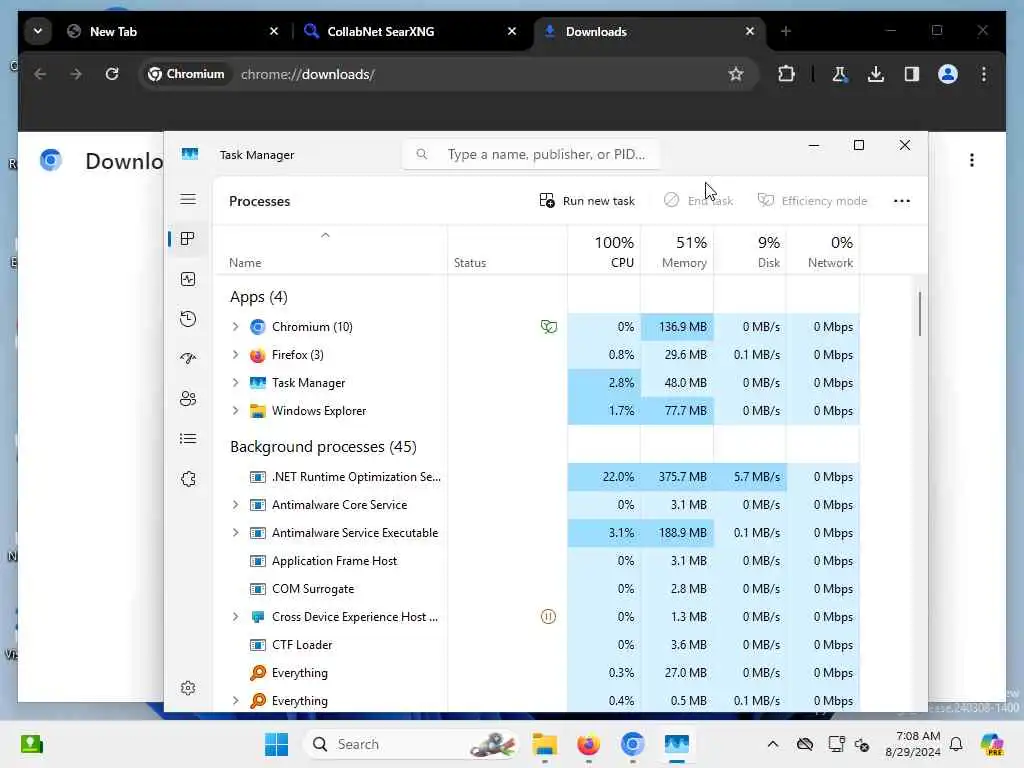Expand the Task Manager process row
The height and width of the screenshot is (768, 1024).
coord(236,383)
